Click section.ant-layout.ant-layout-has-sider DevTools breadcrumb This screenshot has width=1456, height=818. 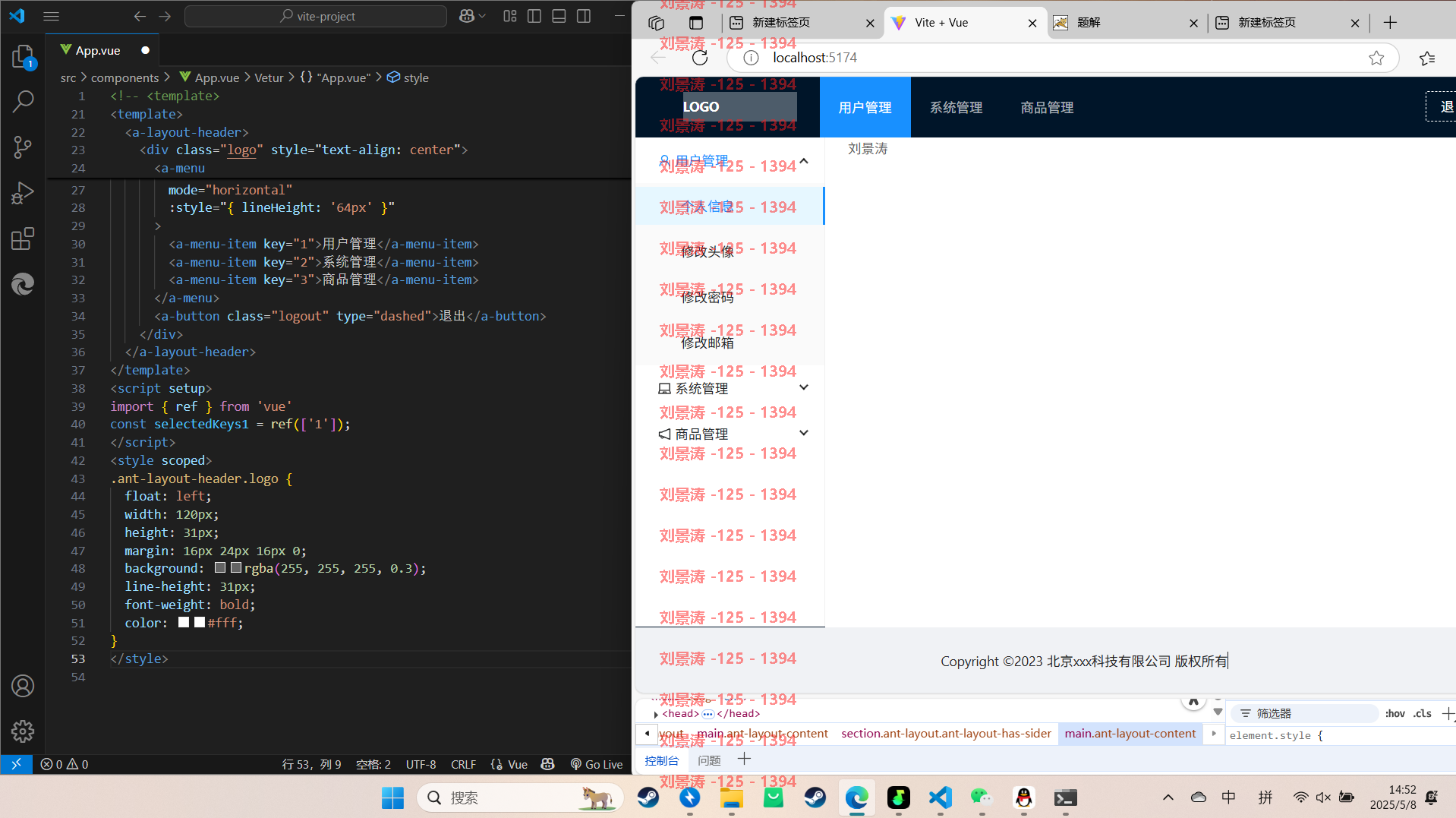pyautogui.click(x=946, y=734)
